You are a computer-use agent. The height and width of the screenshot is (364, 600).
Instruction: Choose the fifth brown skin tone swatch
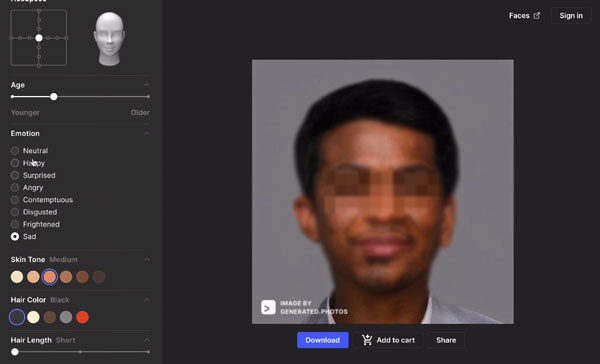click(x=82, y=277)
